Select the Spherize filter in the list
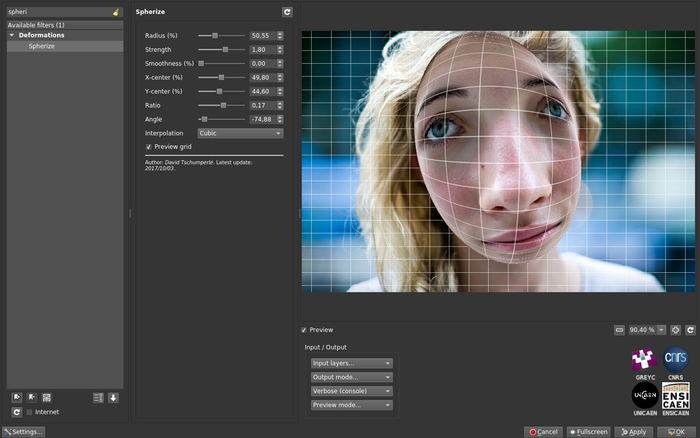 42,46
